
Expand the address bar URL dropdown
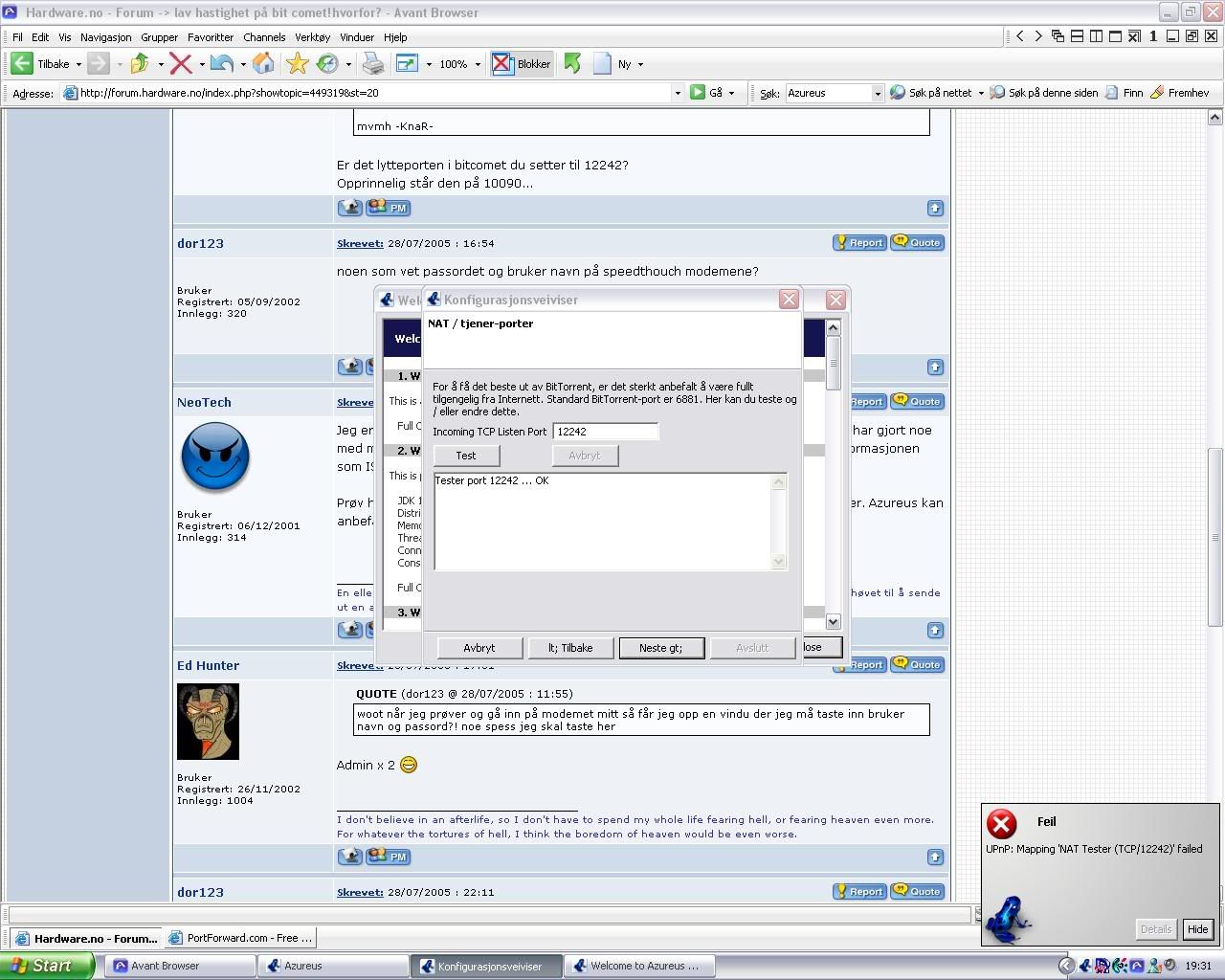click(x=678, y=93)
